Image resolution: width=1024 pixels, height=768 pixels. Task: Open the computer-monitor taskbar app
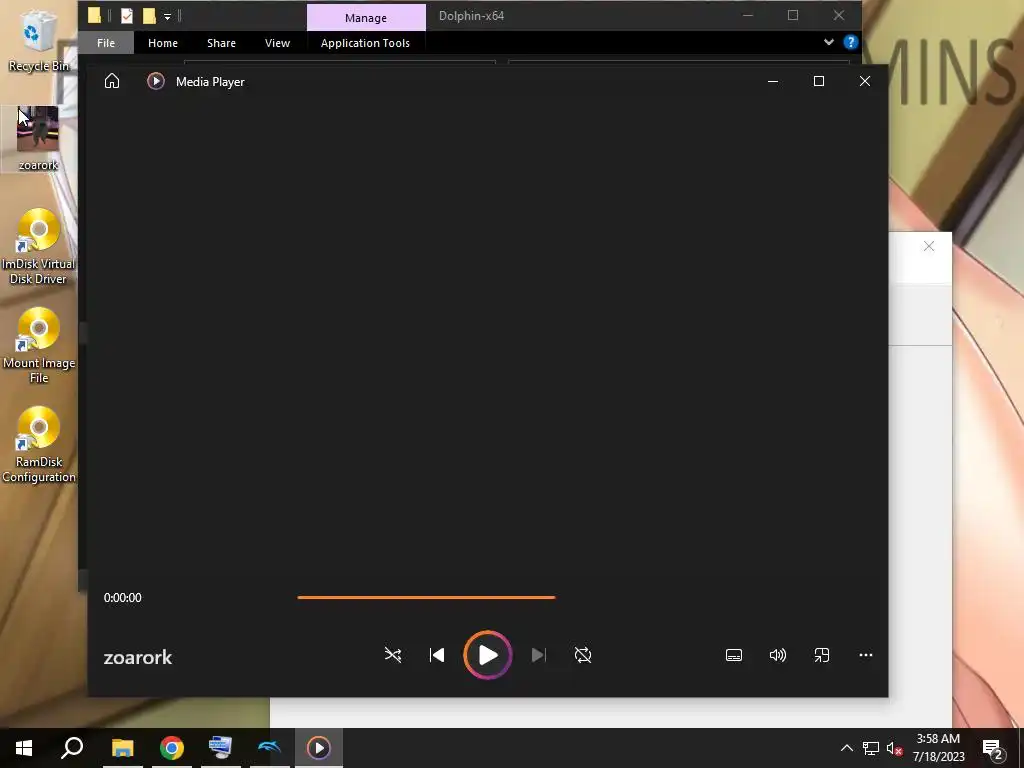click(x=220, y=748)
